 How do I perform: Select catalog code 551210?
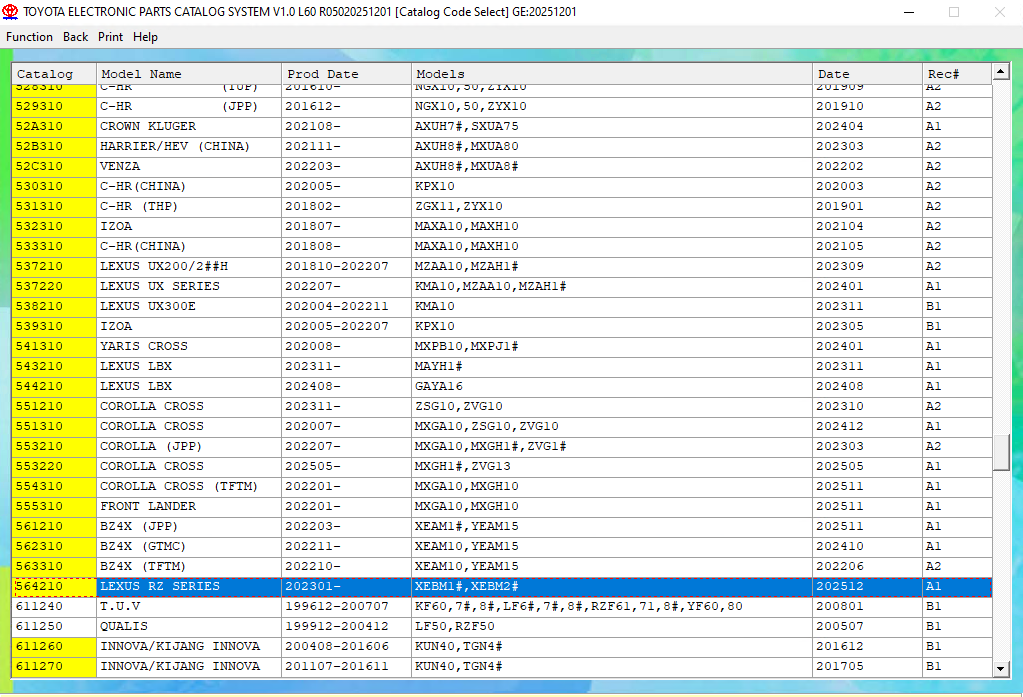[54, 407]
